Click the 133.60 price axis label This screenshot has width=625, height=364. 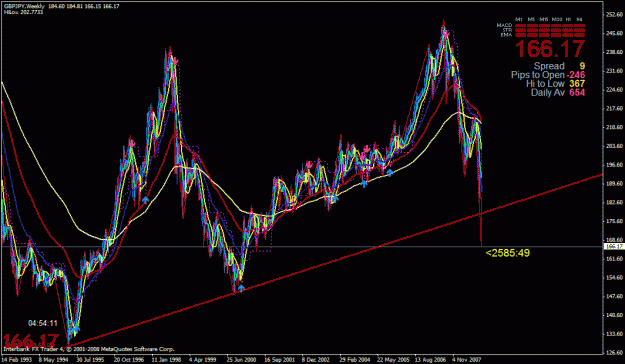click(x=613, y=333)
